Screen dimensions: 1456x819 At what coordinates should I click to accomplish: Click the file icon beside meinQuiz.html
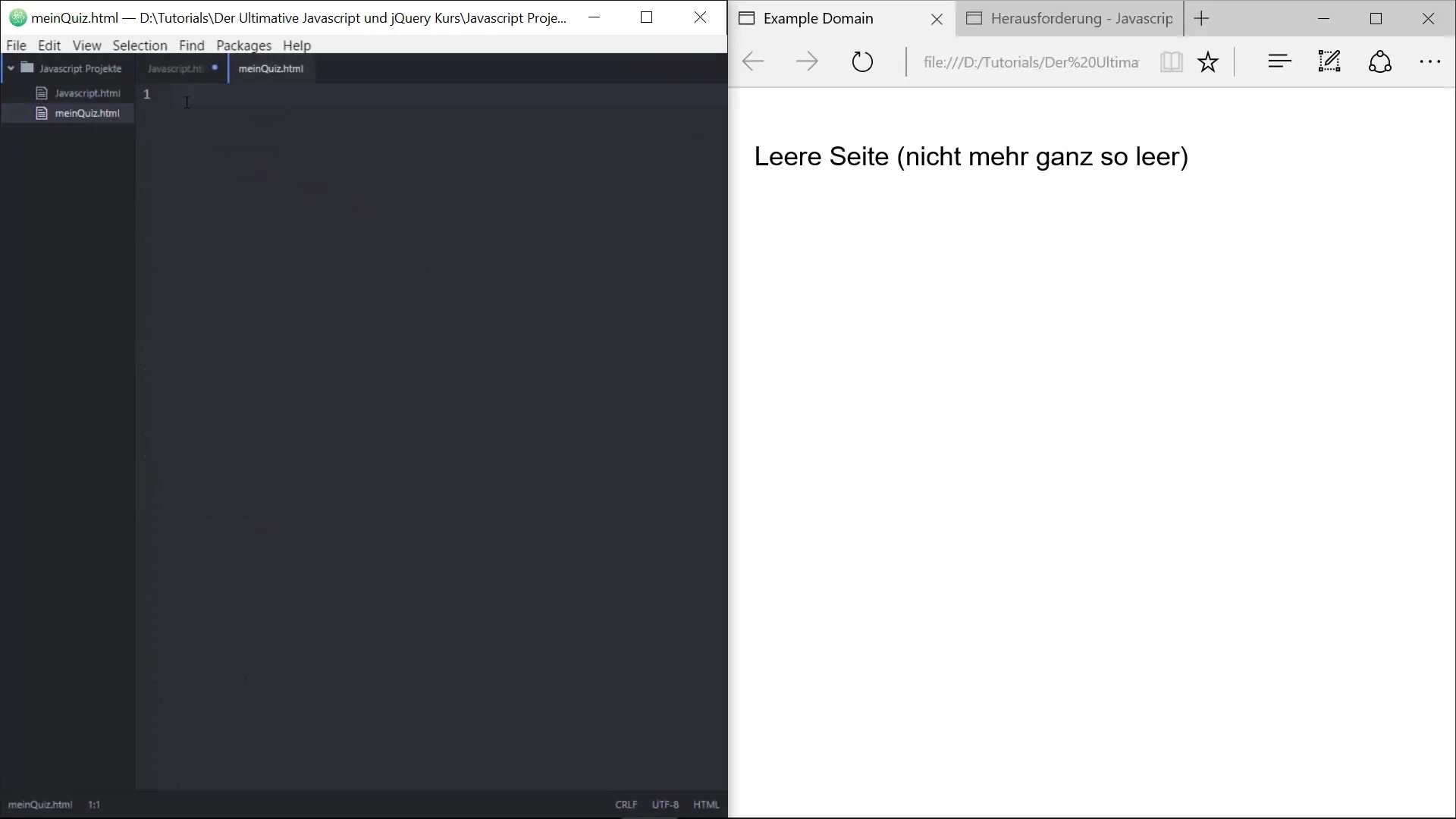42,113
